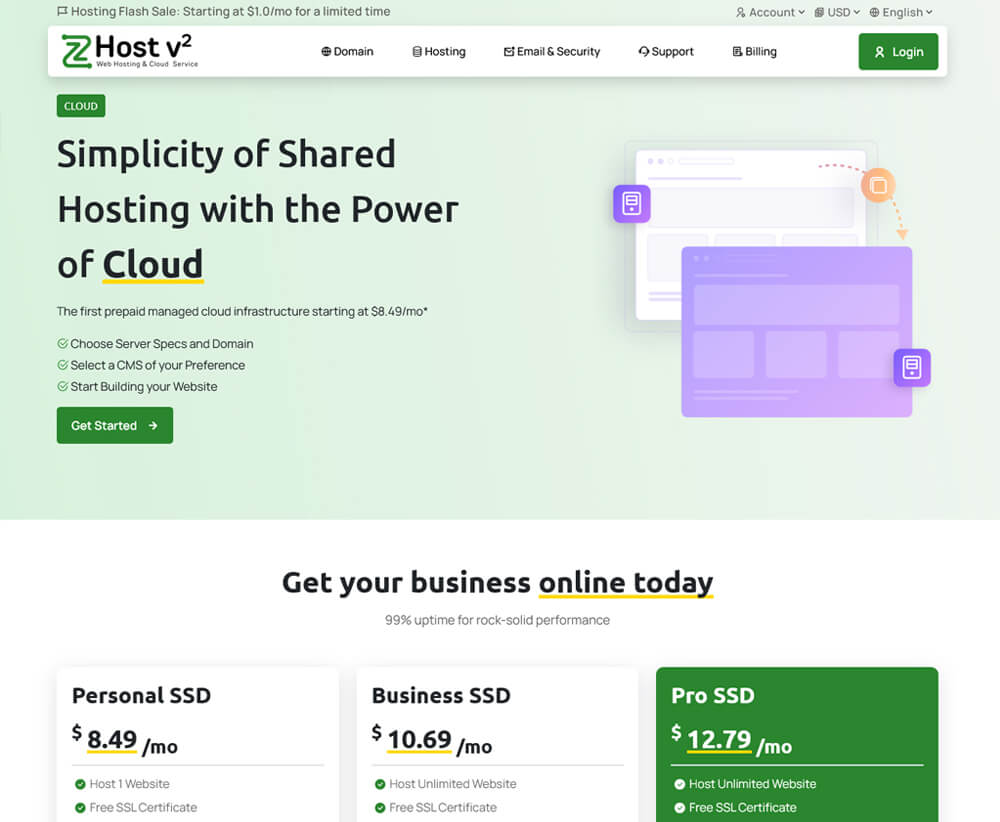This screenshot has height=822, width=1000.
Task: Open the Billing menu
Action: click(x=754, y=52)
